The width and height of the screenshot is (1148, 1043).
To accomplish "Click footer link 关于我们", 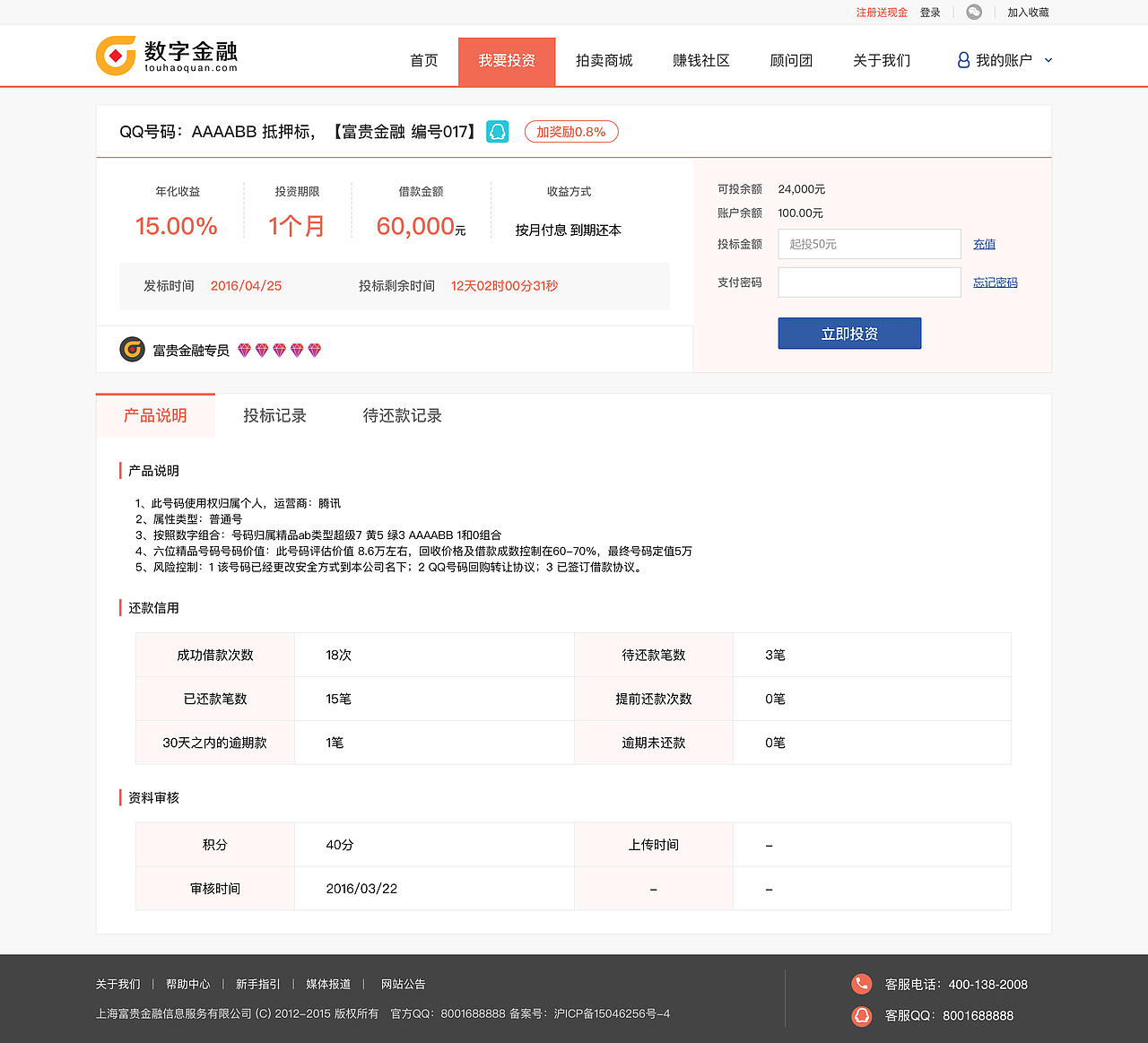I will click(x=118, y=984).
